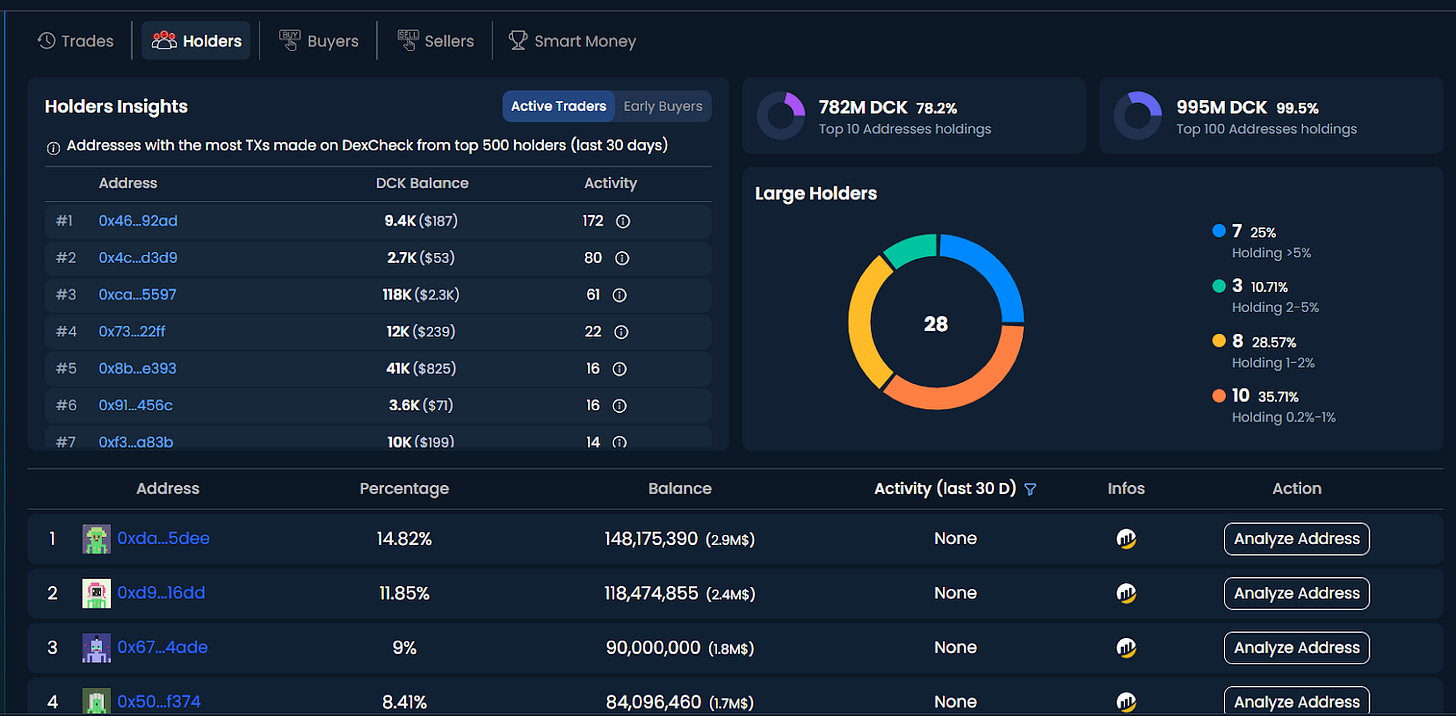
Task: Click activity info icon for row #4
Action: [619, 332]
